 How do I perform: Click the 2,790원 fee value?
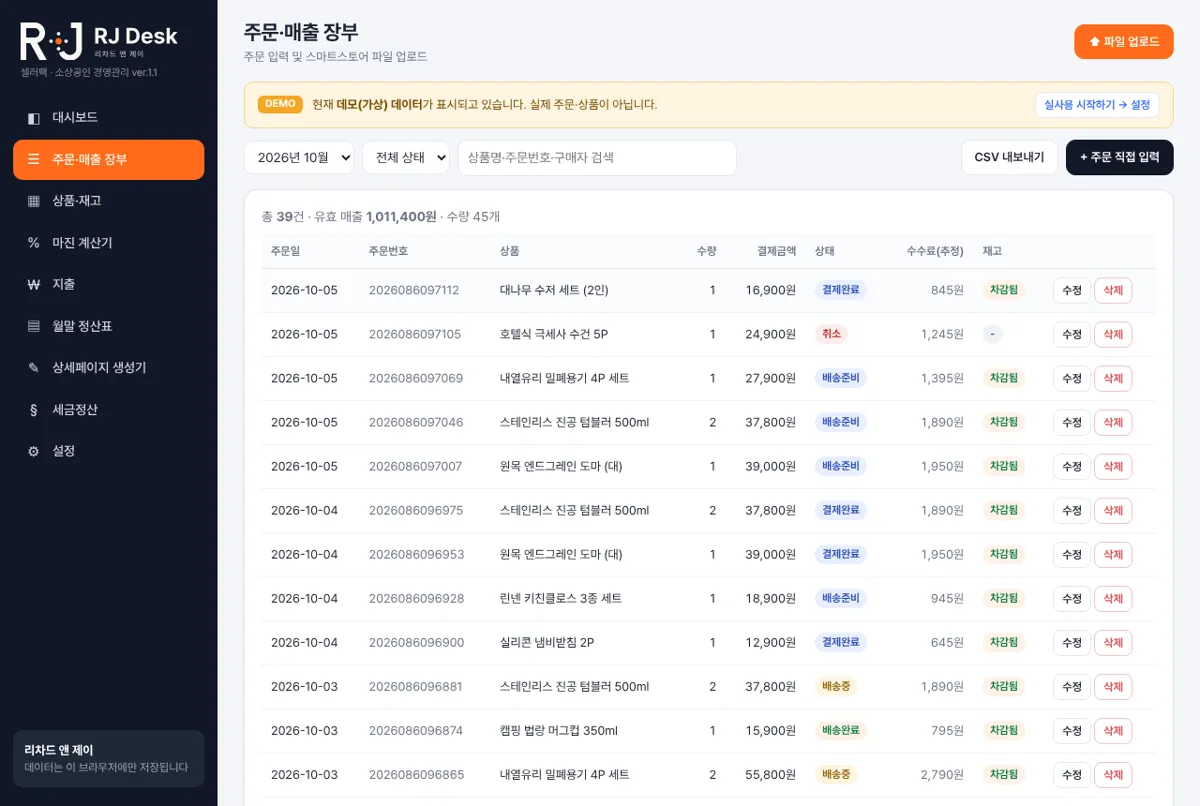point(942,774)
